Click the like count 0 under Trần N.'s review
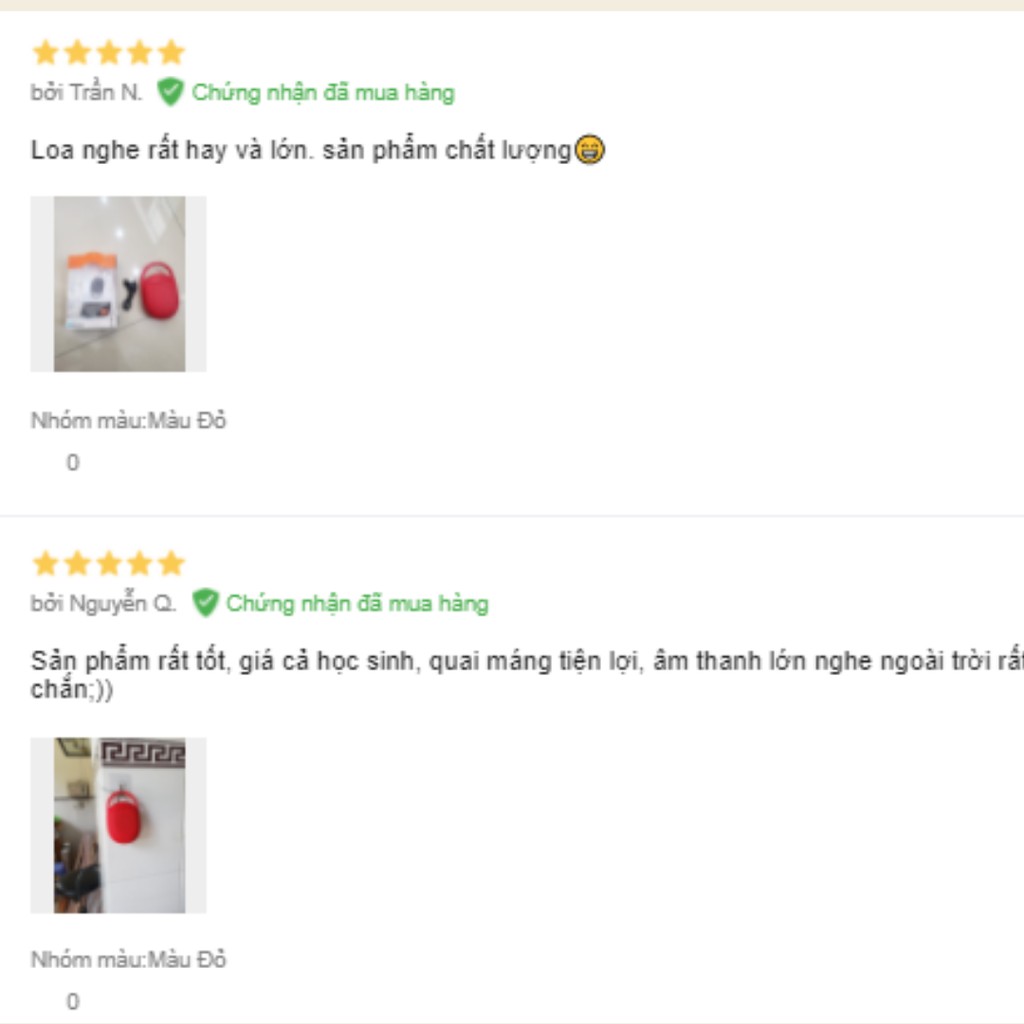1024x1024 pixels. point(72,462)
